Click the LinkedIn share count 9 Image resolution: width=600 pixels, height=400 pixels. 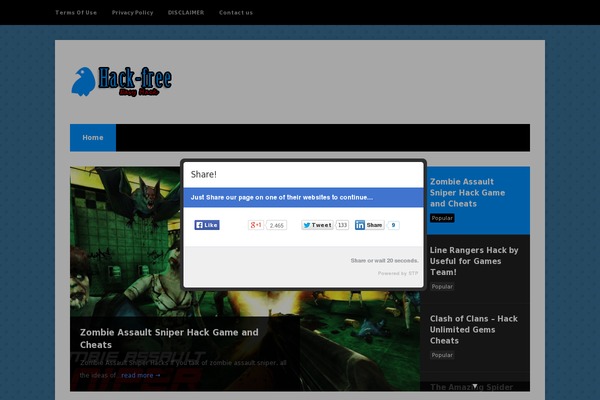[x=393, y=225]
